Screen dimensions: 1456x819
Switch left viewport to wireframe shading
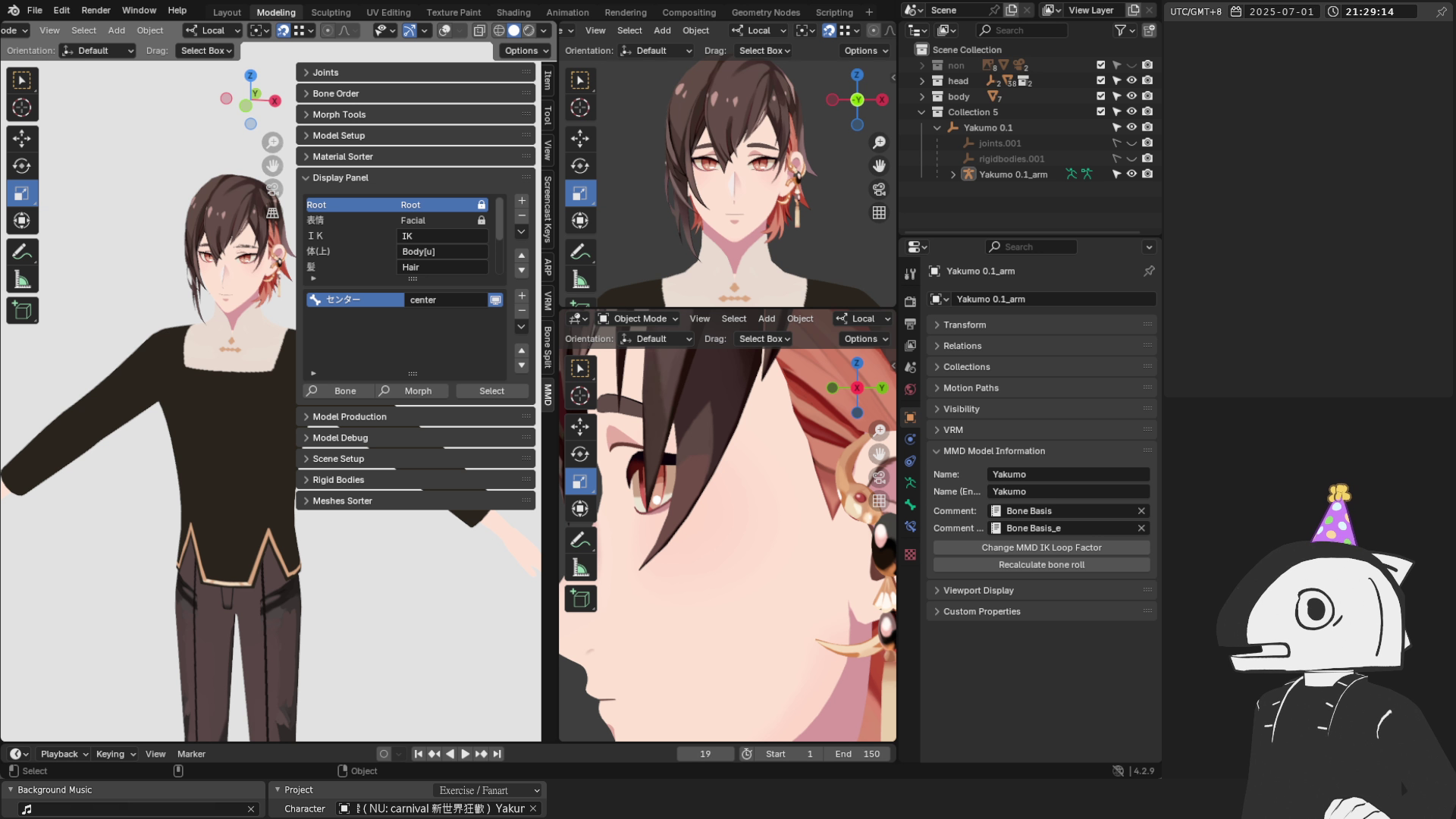coord(499,30)
